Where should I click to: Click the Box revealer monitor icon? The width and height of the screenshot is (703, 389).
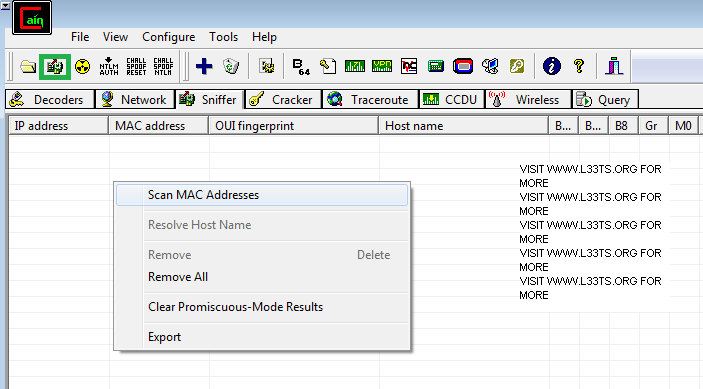[490, 66]
